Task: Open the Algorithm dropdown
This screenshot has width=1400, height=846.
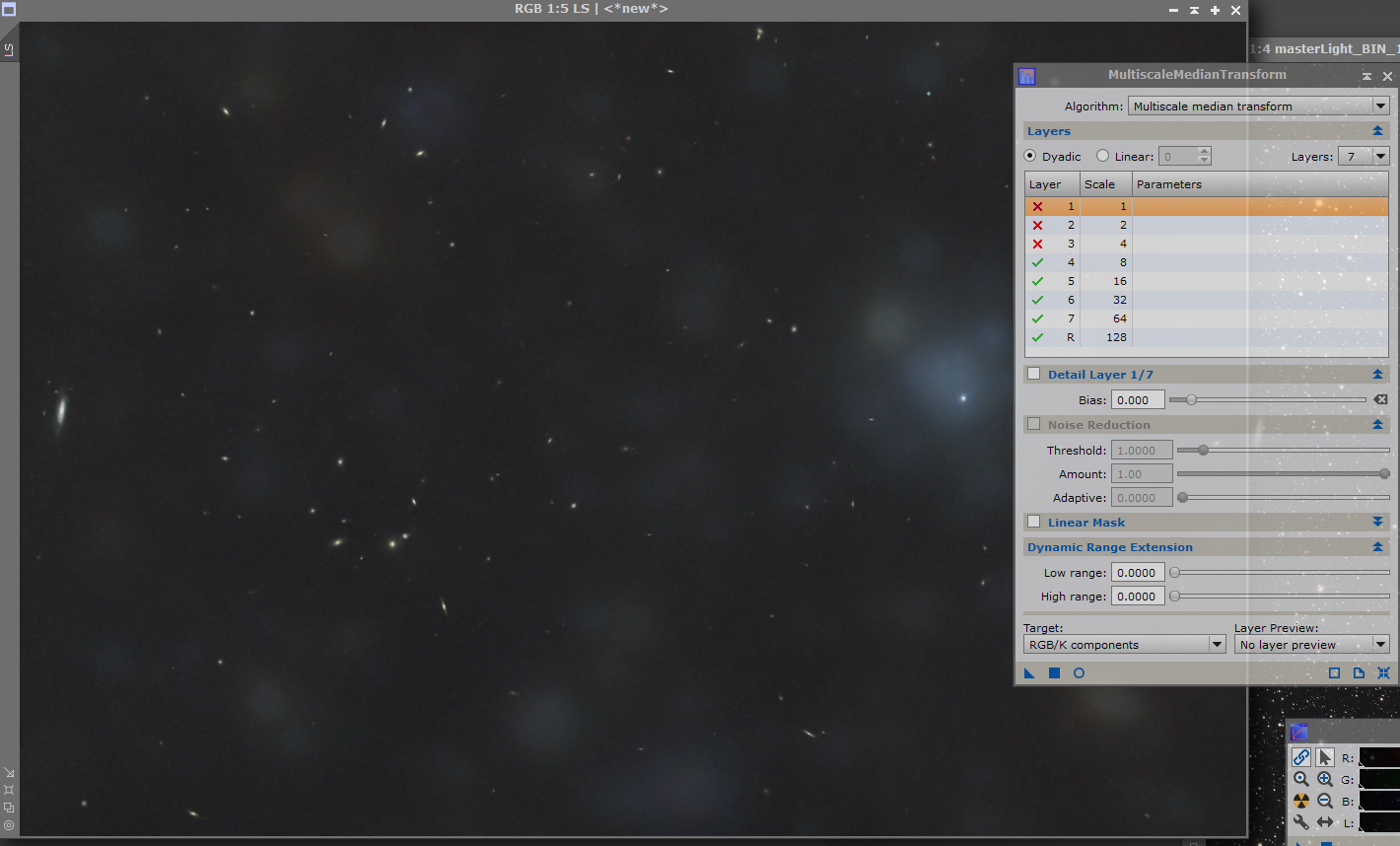Action: pyautogui.click(x=1258, y=106)
